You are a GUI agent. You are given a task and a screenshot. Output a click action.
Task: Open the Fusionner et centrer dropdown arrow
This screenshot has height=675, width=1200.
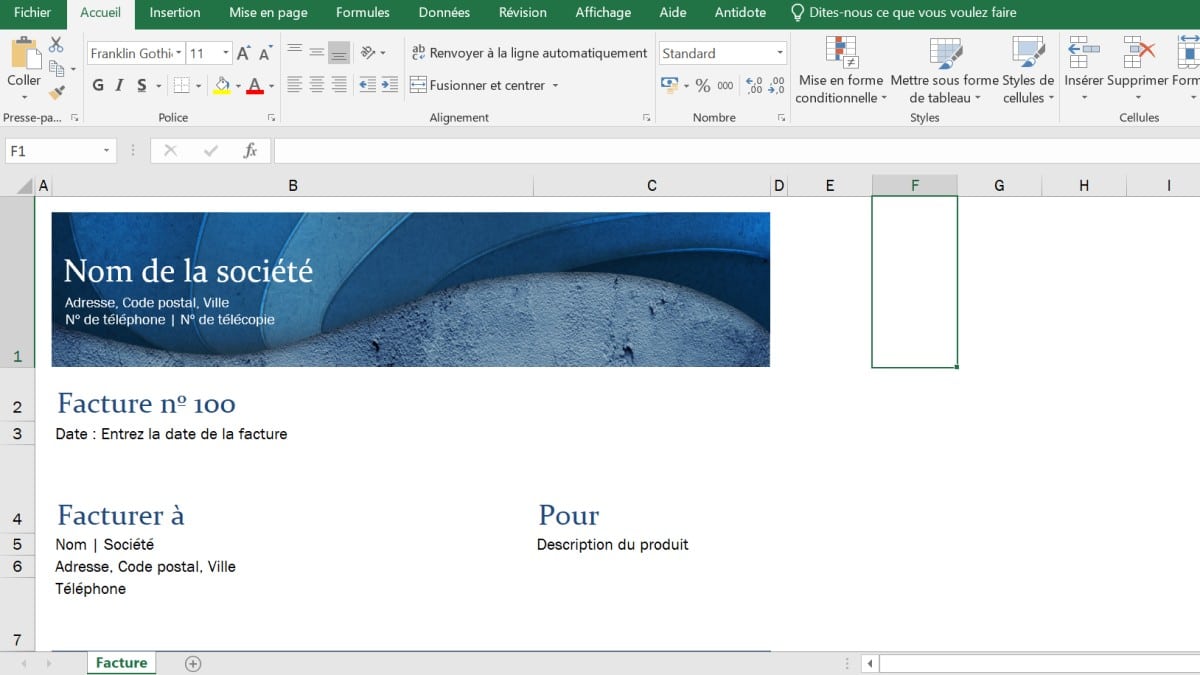pyautogui.click(x=555, y=86)
